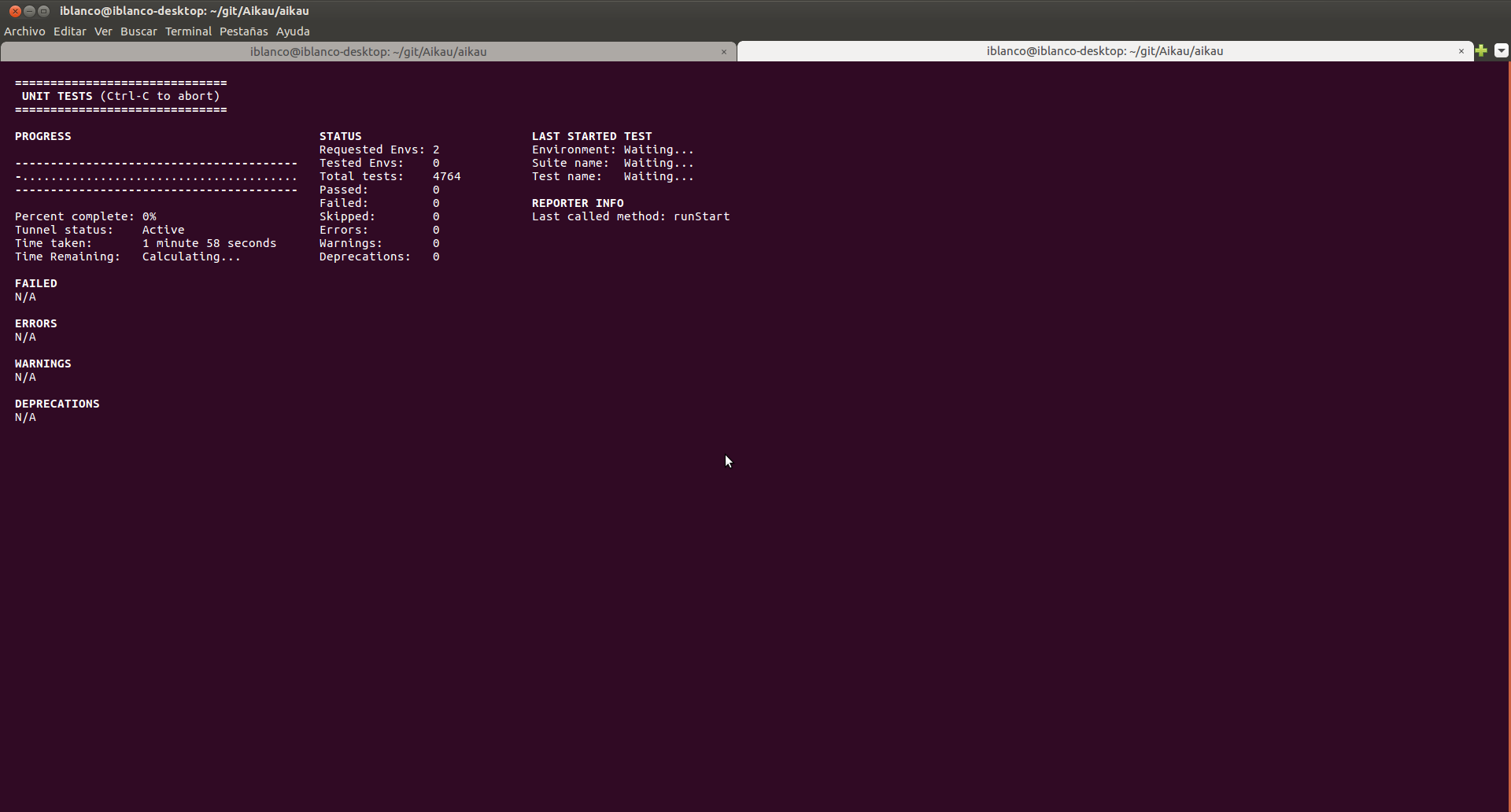Image resolution: width=1511 pixels, height=812 pixels.
Task: Click Environment Waiting... value
Action: click(659, 149)
